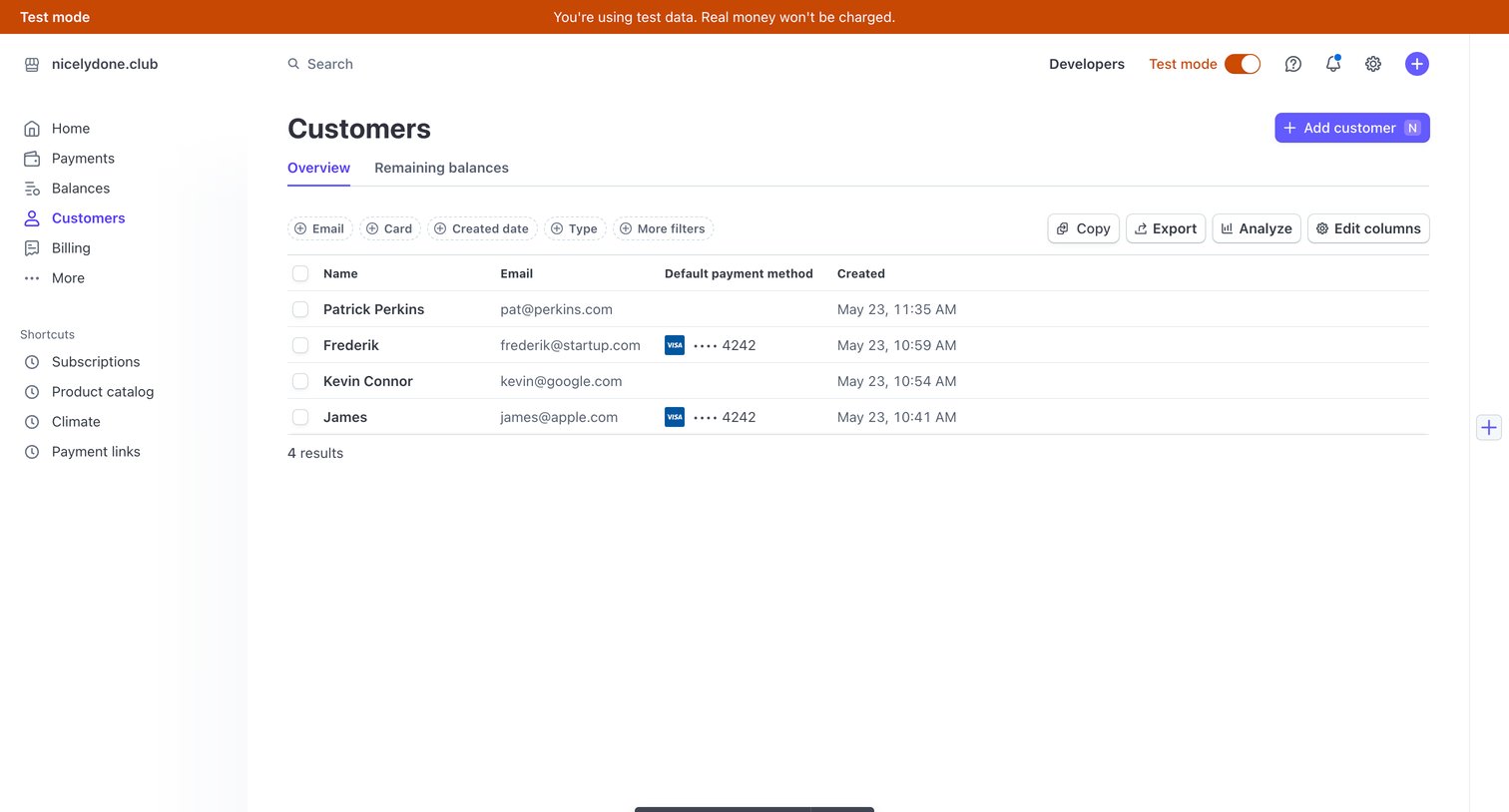Add the Card filter
1509x812 pixels.
[x=390, y=228]
